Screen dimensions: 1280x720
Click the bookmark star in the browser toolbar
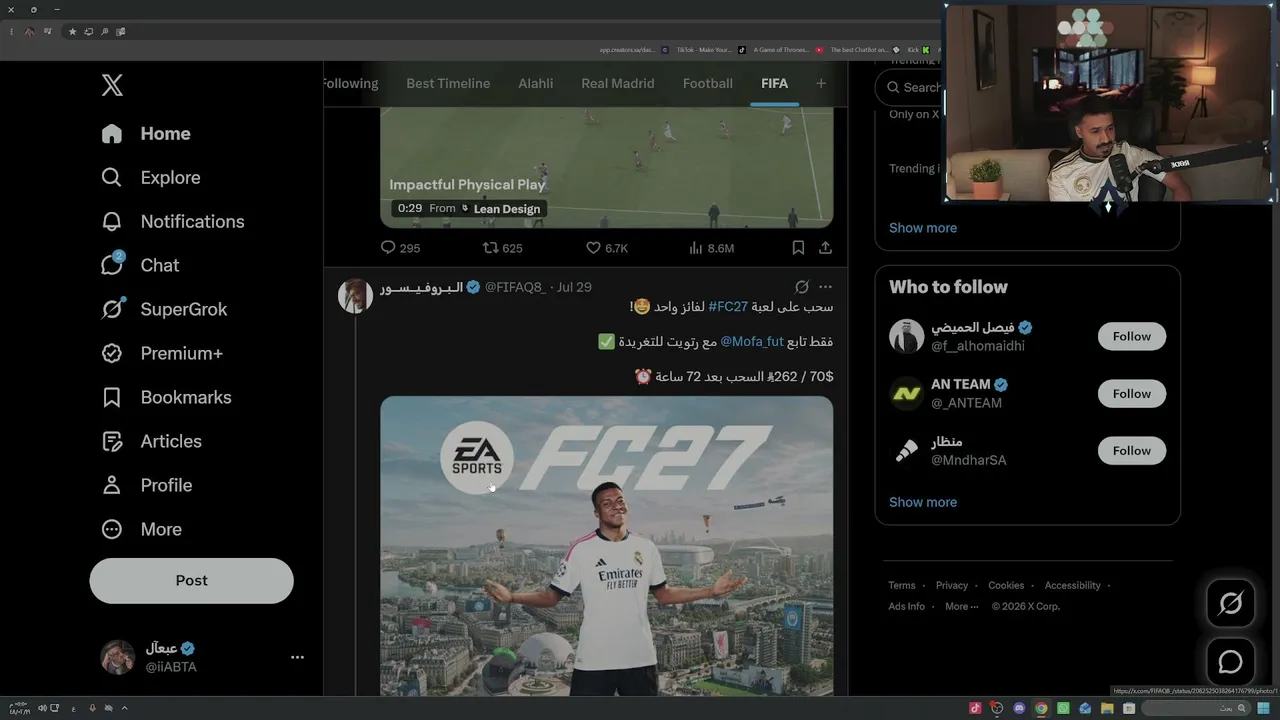click(x=72, y=32)
